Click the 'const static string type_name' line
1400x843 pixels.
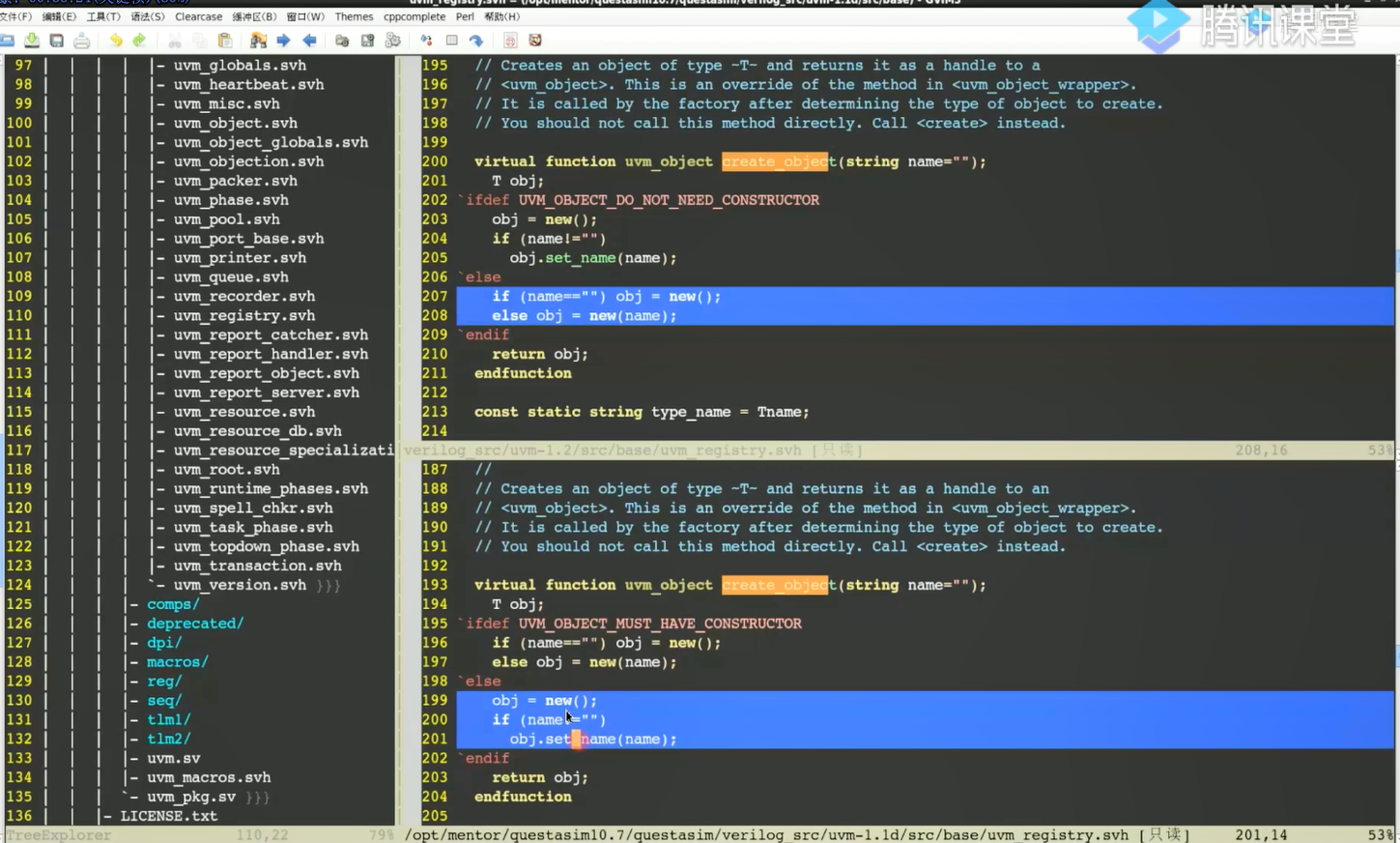pyautogui.click(x=642, y=412)
